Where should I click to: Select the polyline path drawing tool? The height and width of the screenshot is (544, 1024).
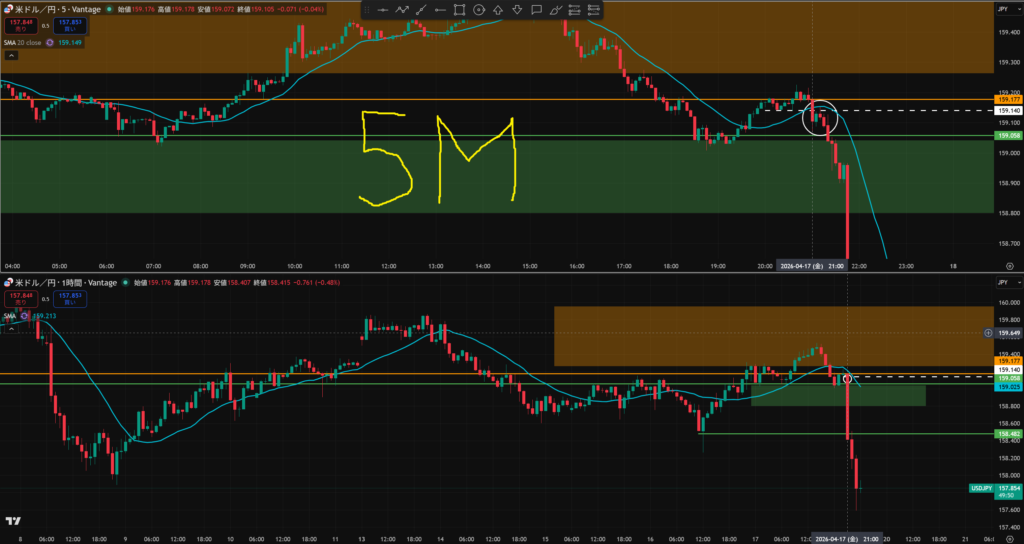click(x=402, y=10)
